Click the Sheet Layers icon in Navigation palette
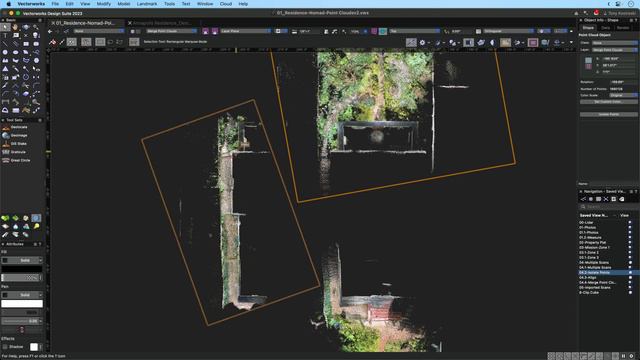 [x=598, y=199]
